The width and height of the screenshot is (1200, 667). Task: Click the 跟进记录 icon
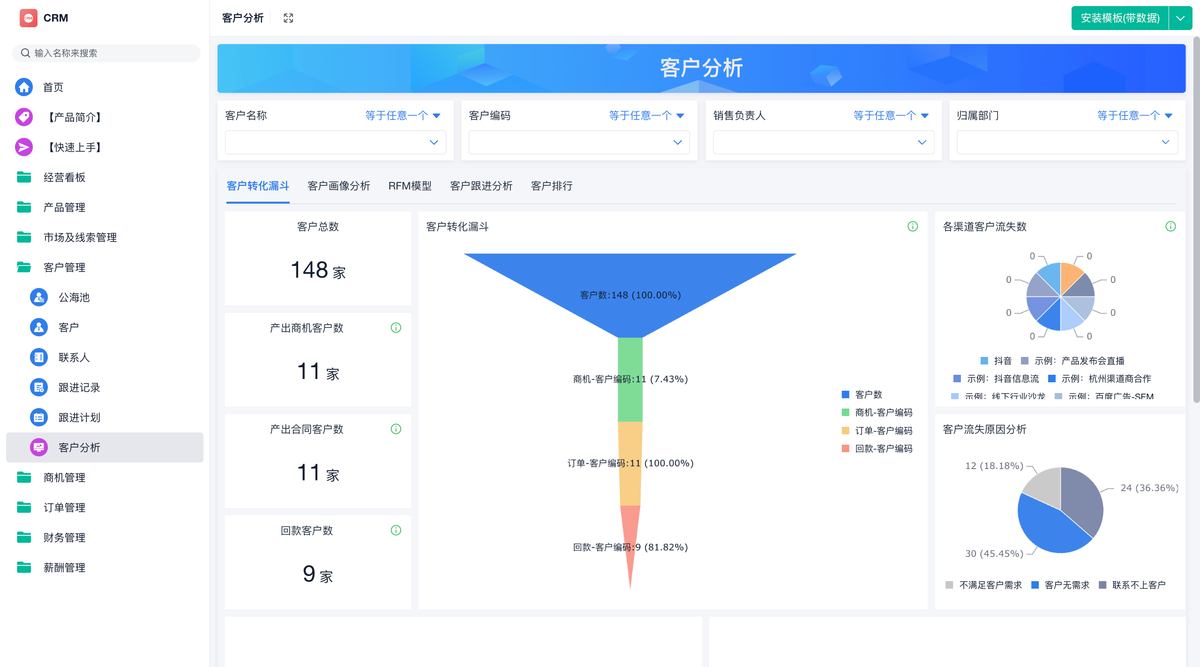coord(39,387)
